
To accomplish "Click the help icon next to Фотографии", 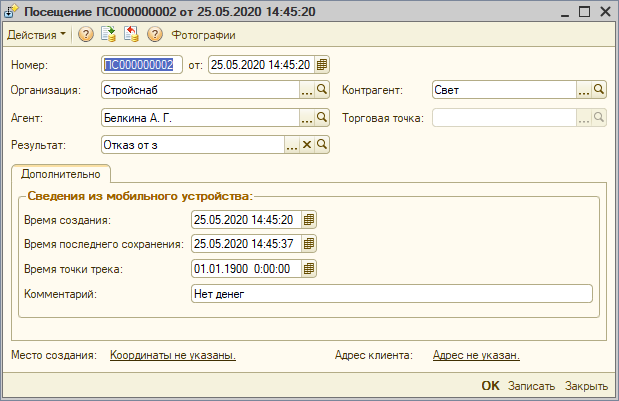I will (155, 34).
